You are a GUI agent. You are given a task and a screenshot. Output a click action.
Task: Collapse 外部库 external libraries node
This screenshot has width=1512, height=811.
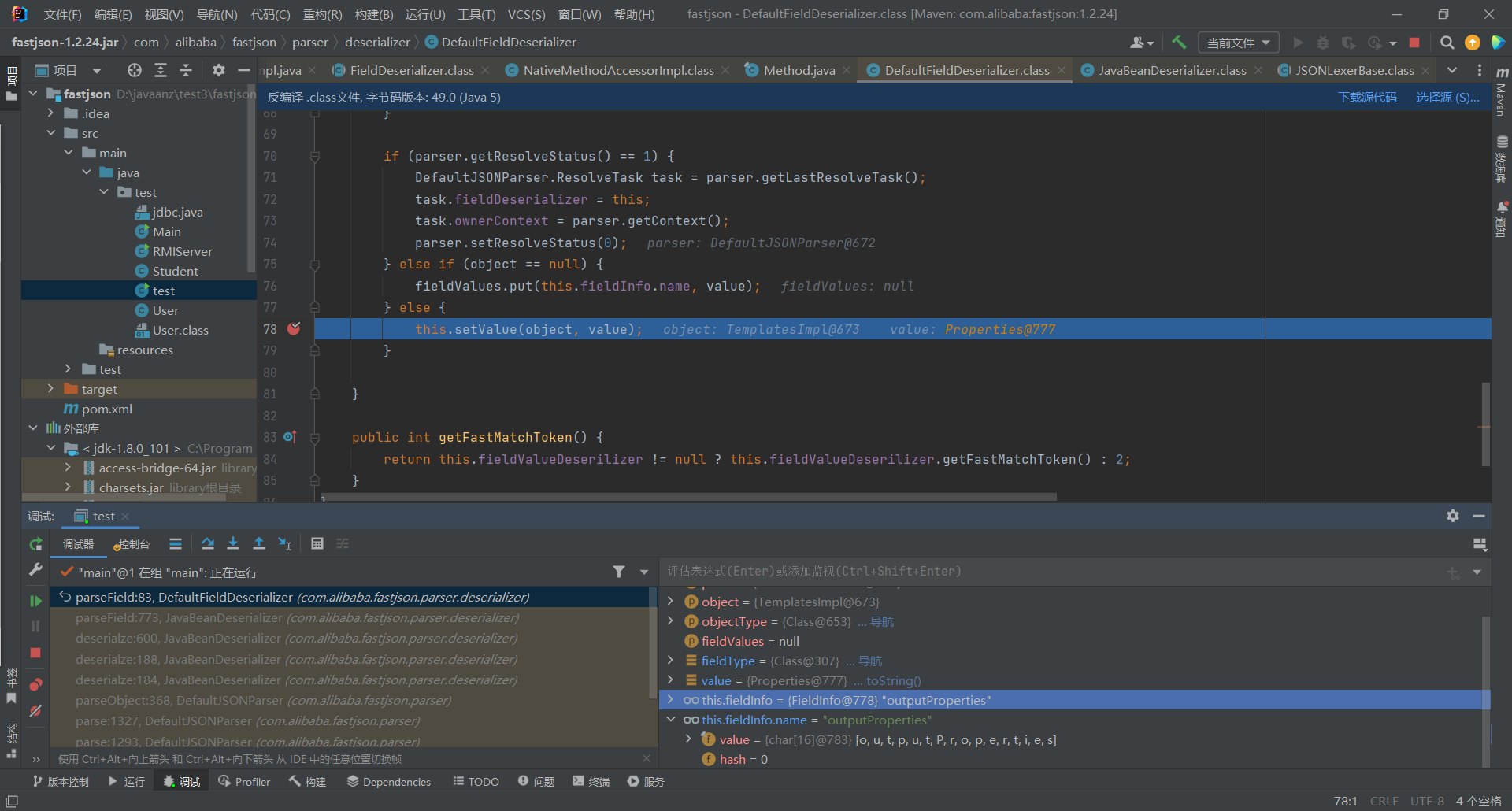point(33,428)
